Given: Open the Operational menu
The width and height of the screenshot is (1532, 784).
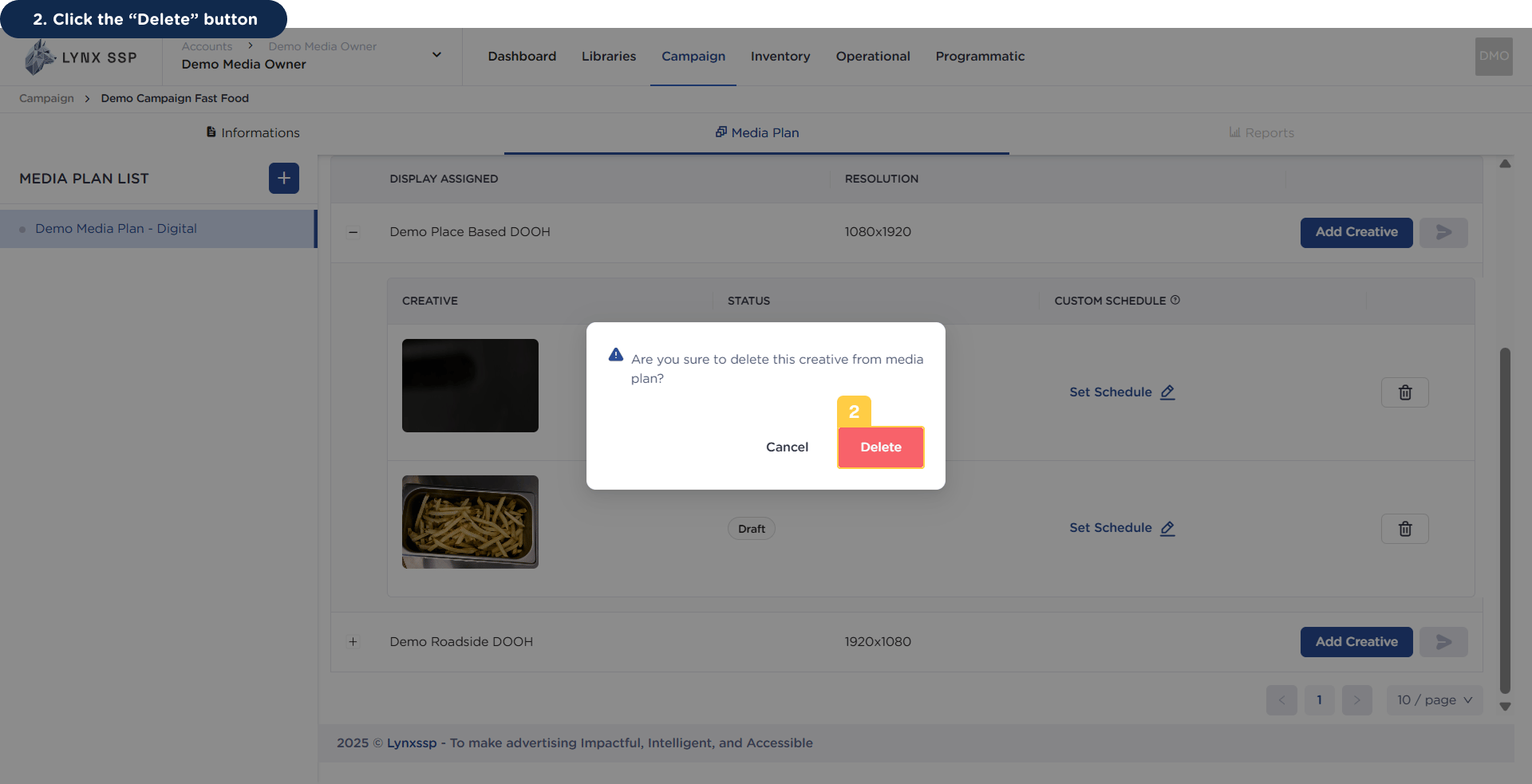Looking at the screenshot, I should pos(873,57).
